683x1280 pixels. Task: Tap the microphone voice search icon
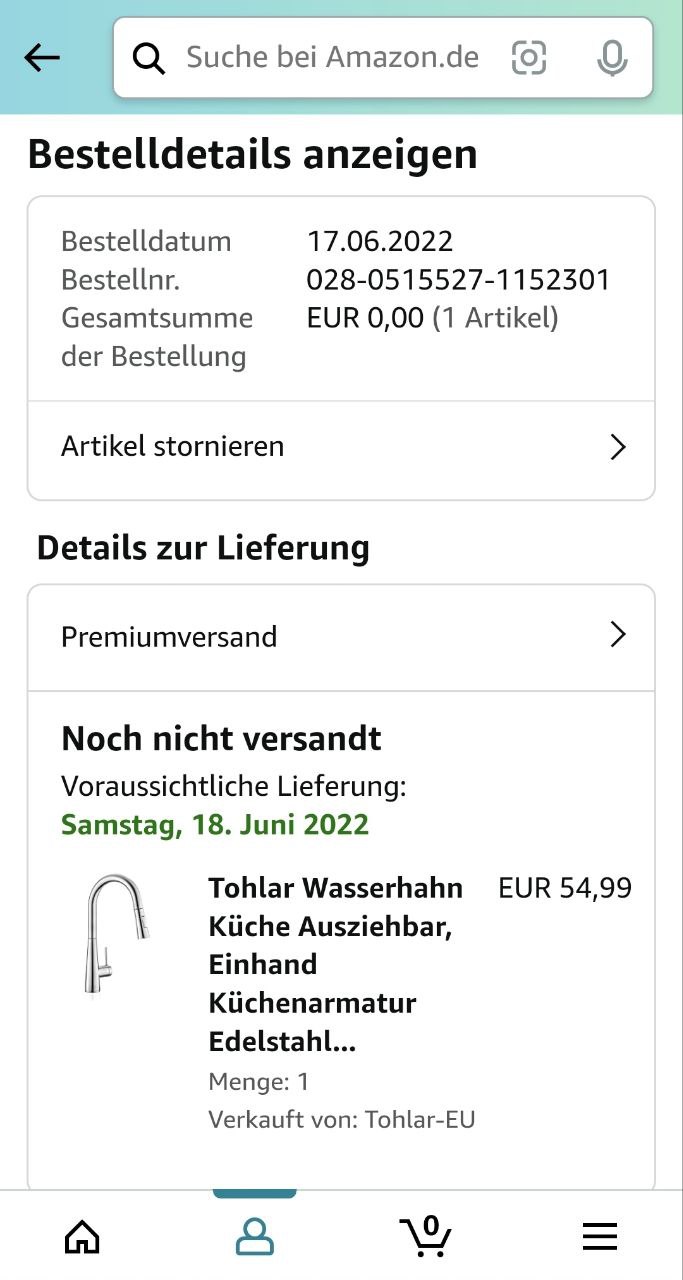(x=611, y=58)
